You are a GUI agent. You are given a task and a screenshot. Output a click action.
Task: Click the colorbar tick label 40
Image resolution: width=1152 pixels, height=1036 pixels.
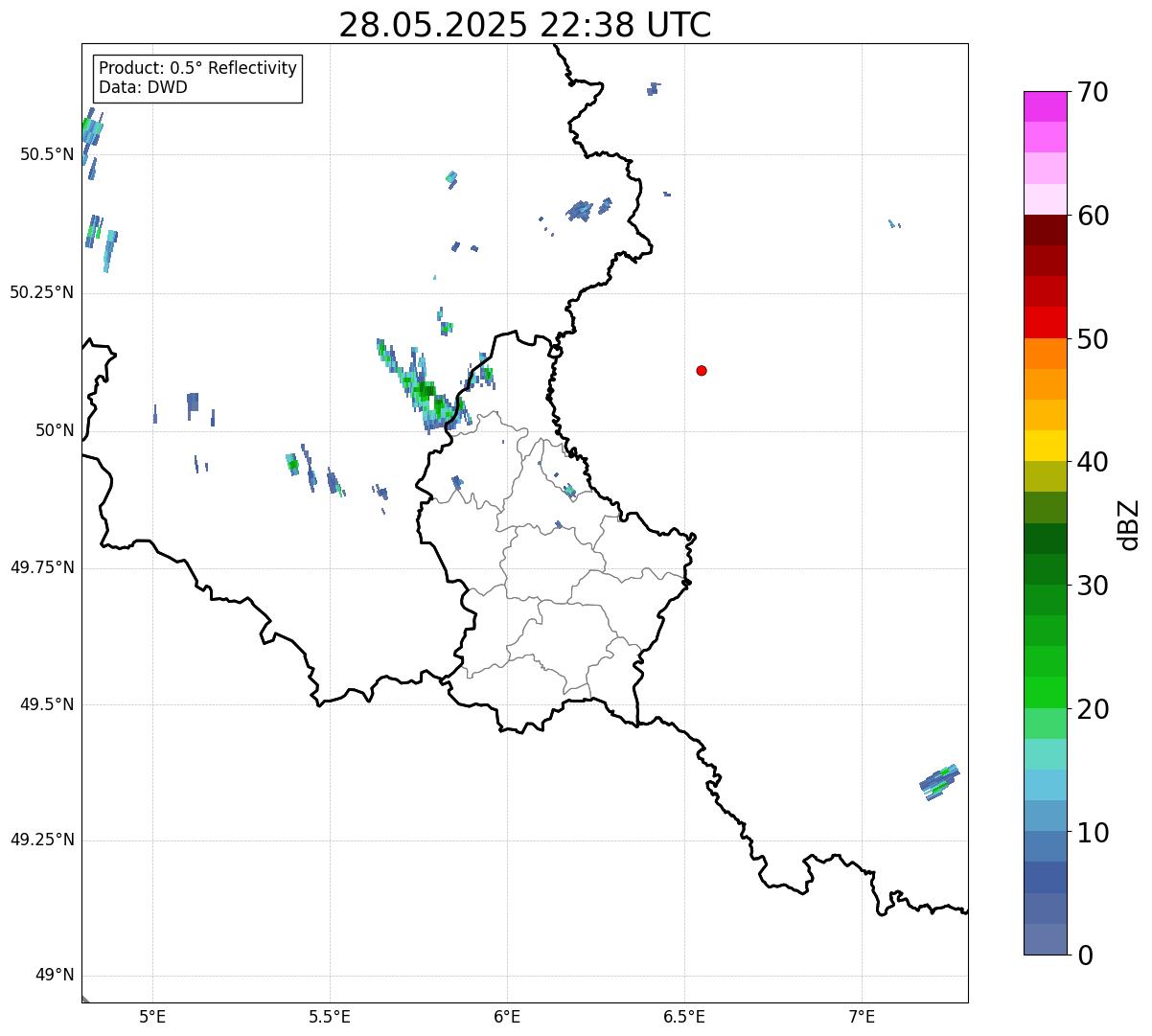point(1094,462)
